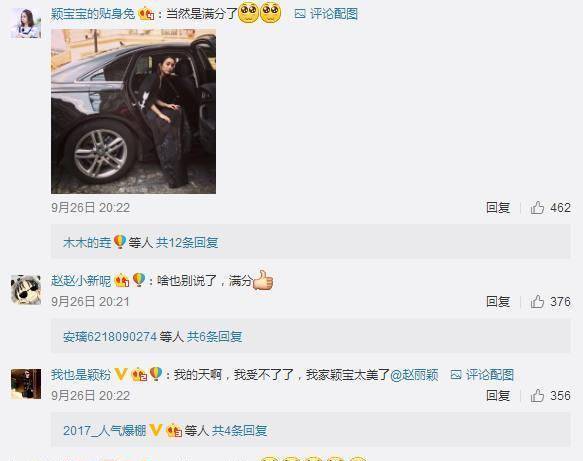
Task: Reply to 颖宝宝的贴身兔's comment
Action: tap(498, 207)
